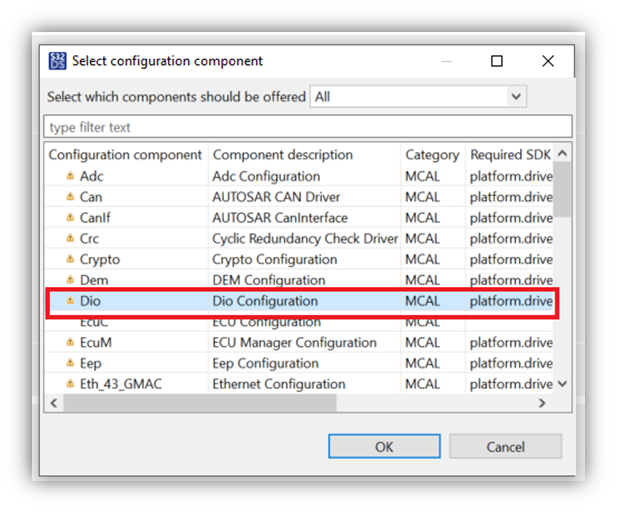The height and width of the screenshot is (513, 617).
Task: Click the OK button
Action: pos(384,447)
